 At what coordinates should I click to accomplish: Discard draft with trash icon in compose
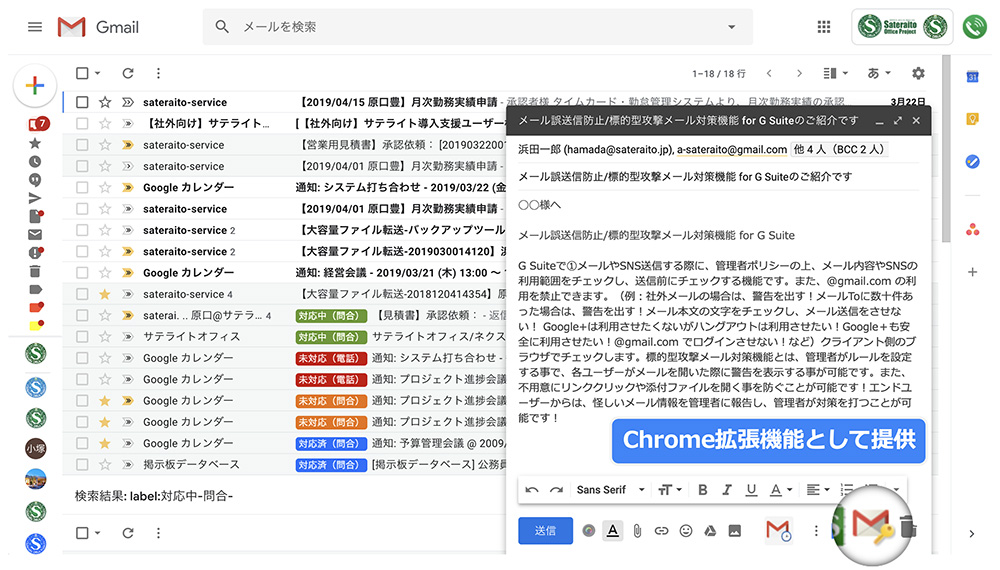point(908,527)
